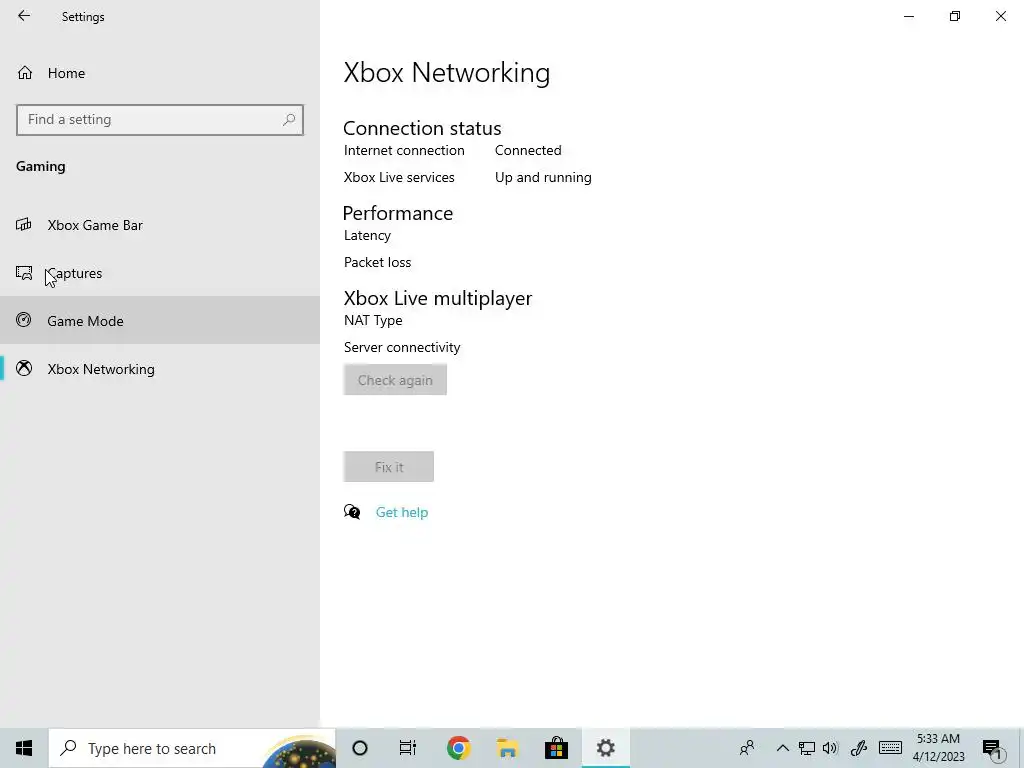Viewport: 1024px width, 768px height.
Task: Click the NAT Type label
Action: click(x=373, y=321)
